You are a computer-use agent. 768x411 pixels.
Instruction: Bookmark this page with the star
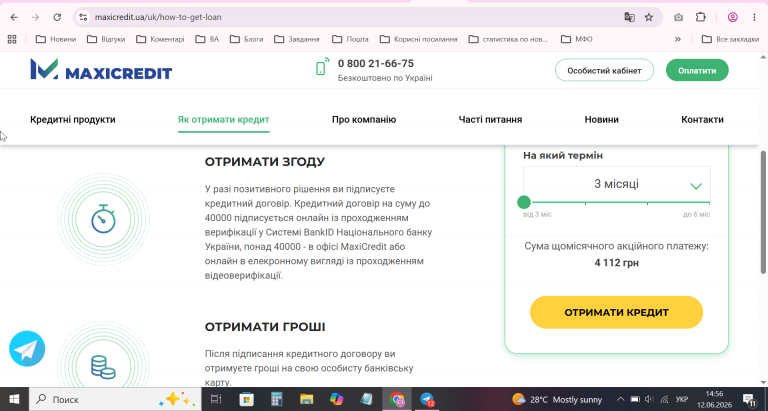(649, 17)
